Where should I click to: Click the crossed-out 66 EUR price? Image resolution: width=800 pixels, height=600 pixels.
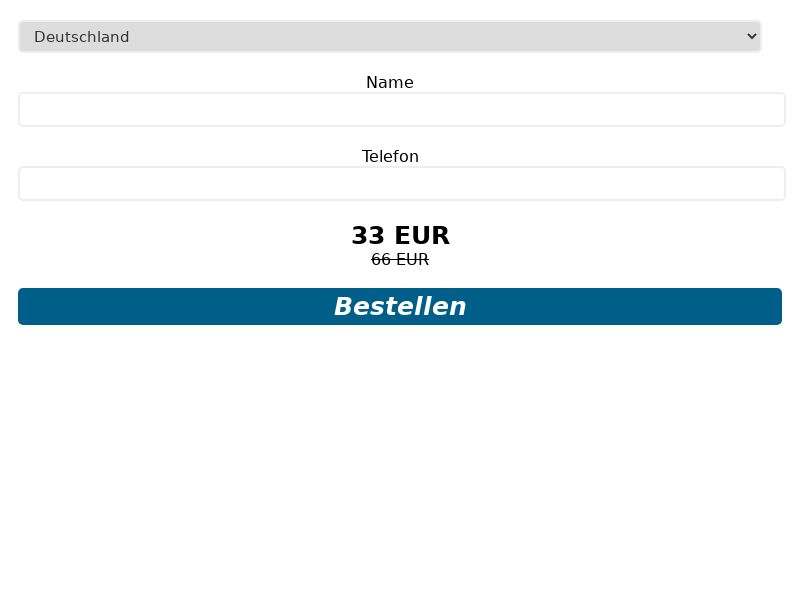400,259
